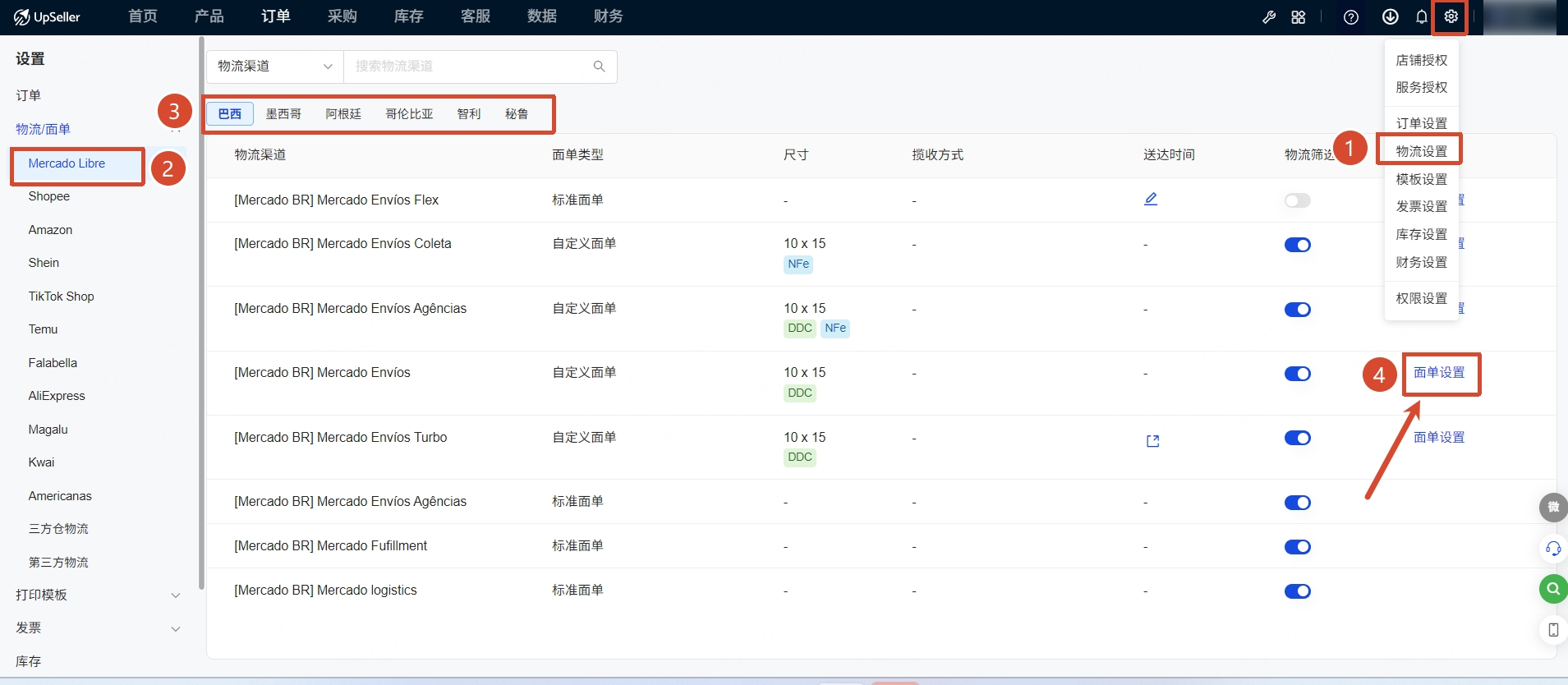The width and height of the screenshot is (1568, 685).
Task: Open the floating mobile phone icon
Action: (x=1553, y=630)
